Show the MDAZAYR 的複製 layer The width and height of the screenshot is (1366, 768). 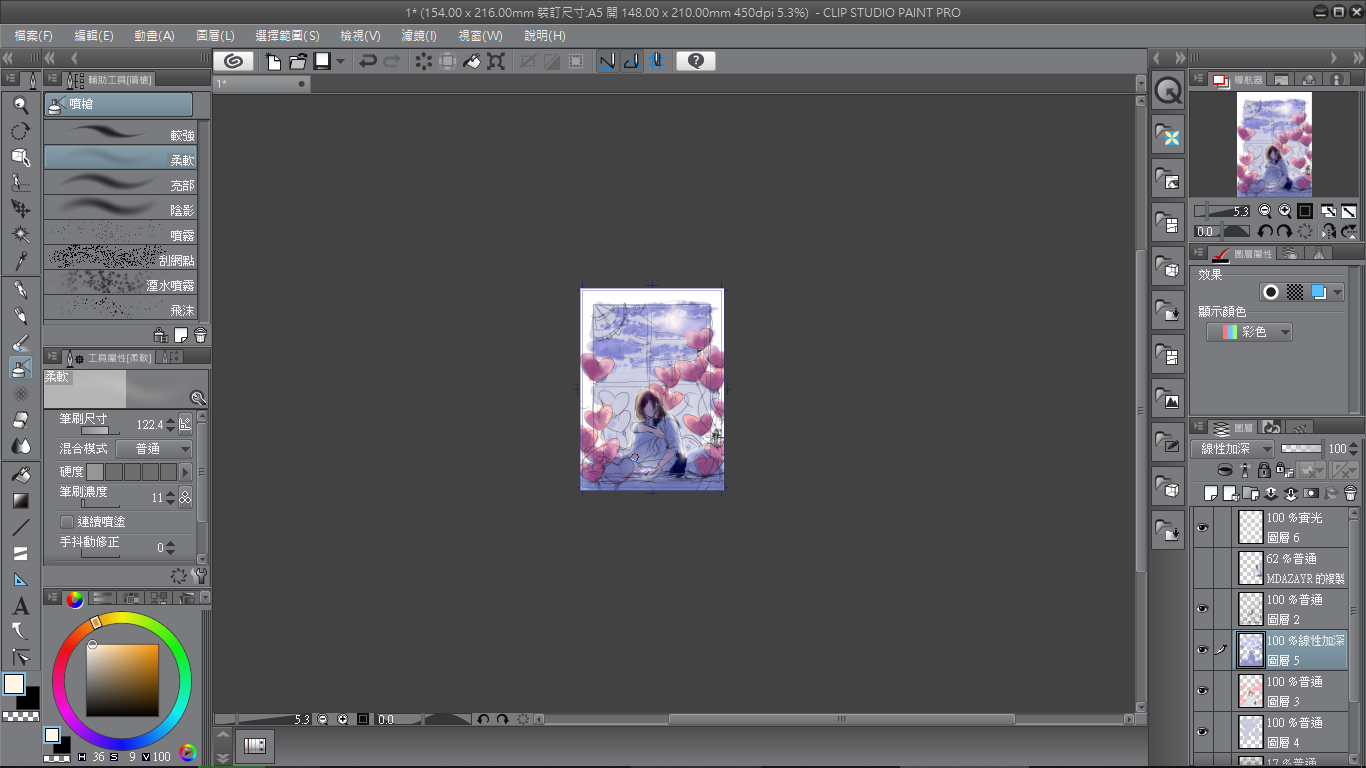click(1202, 568)
